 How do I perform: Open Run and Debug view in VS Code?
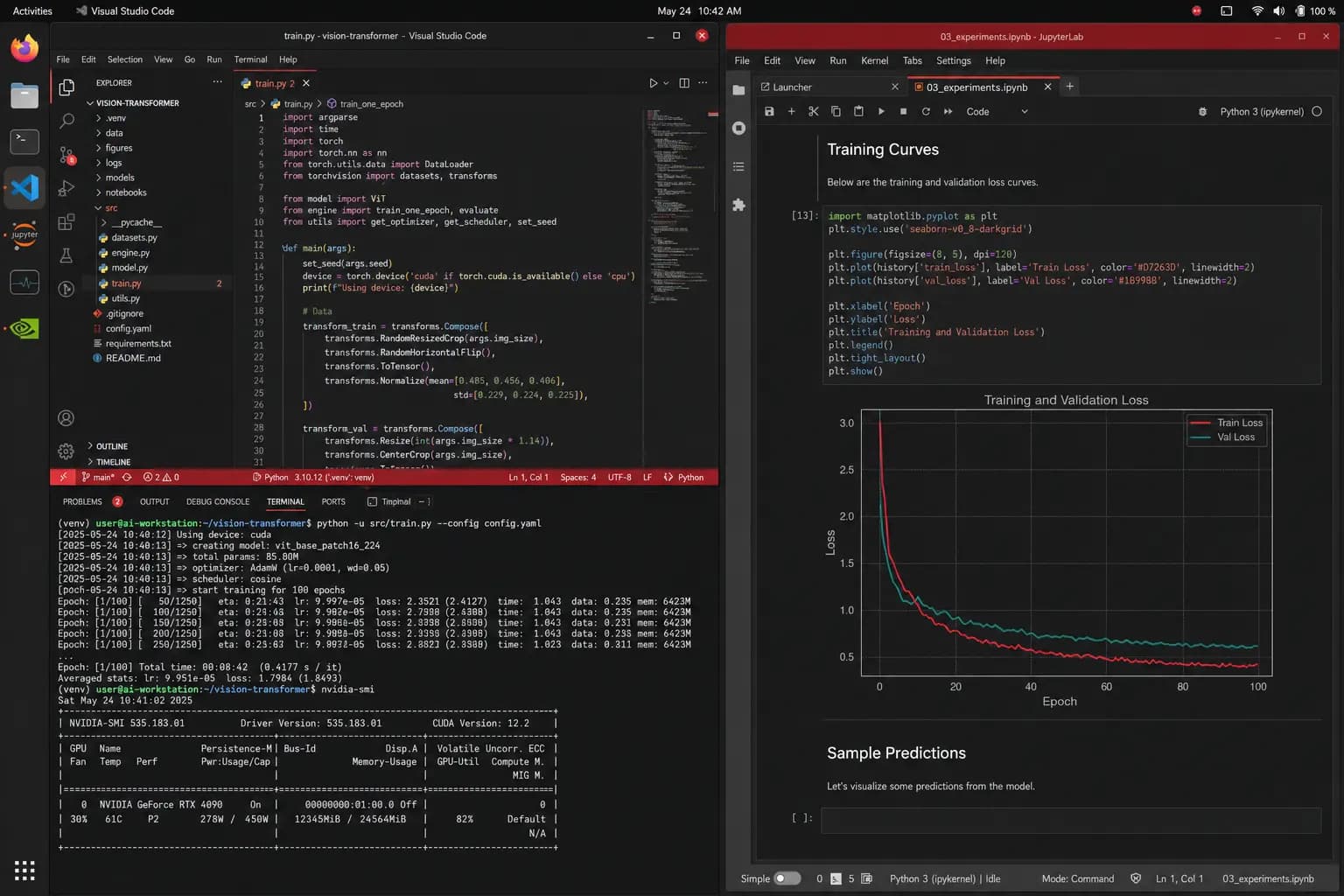66,188
